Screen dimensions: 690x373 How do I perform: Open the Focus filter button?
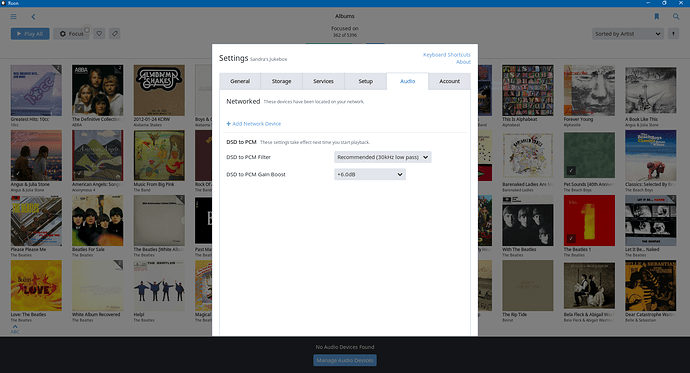click(x=71, y=33)
